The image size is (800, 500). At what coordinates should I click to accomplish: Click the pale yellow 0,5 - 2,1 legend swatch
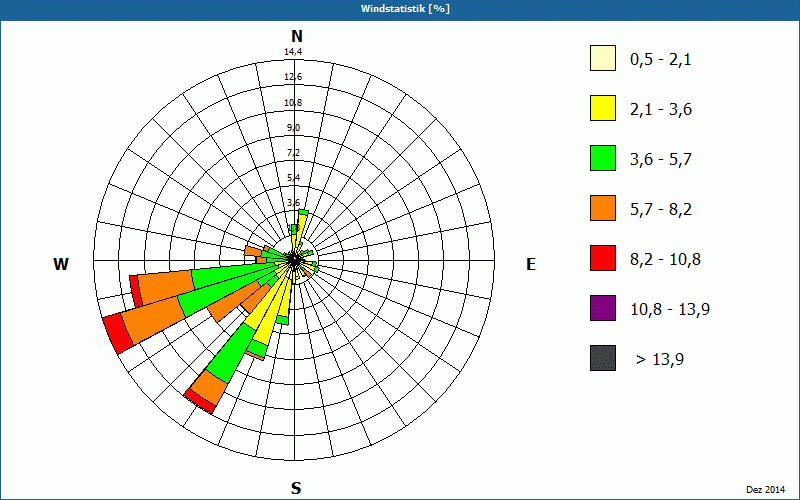[603, 58]
